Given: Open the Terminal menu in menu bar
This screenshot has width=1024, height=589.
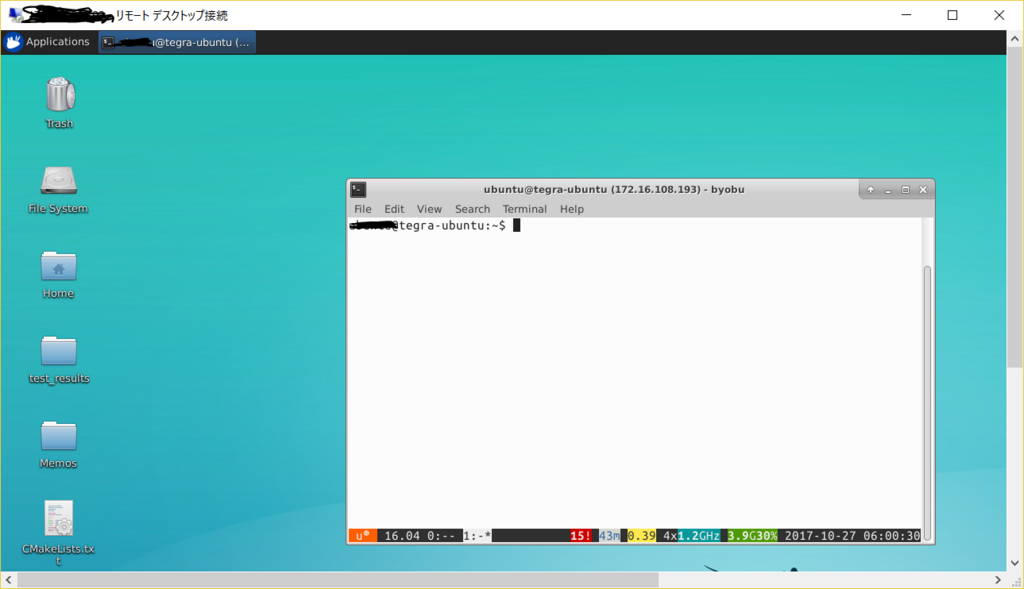Looking at the screenshot, I should 524,209.
